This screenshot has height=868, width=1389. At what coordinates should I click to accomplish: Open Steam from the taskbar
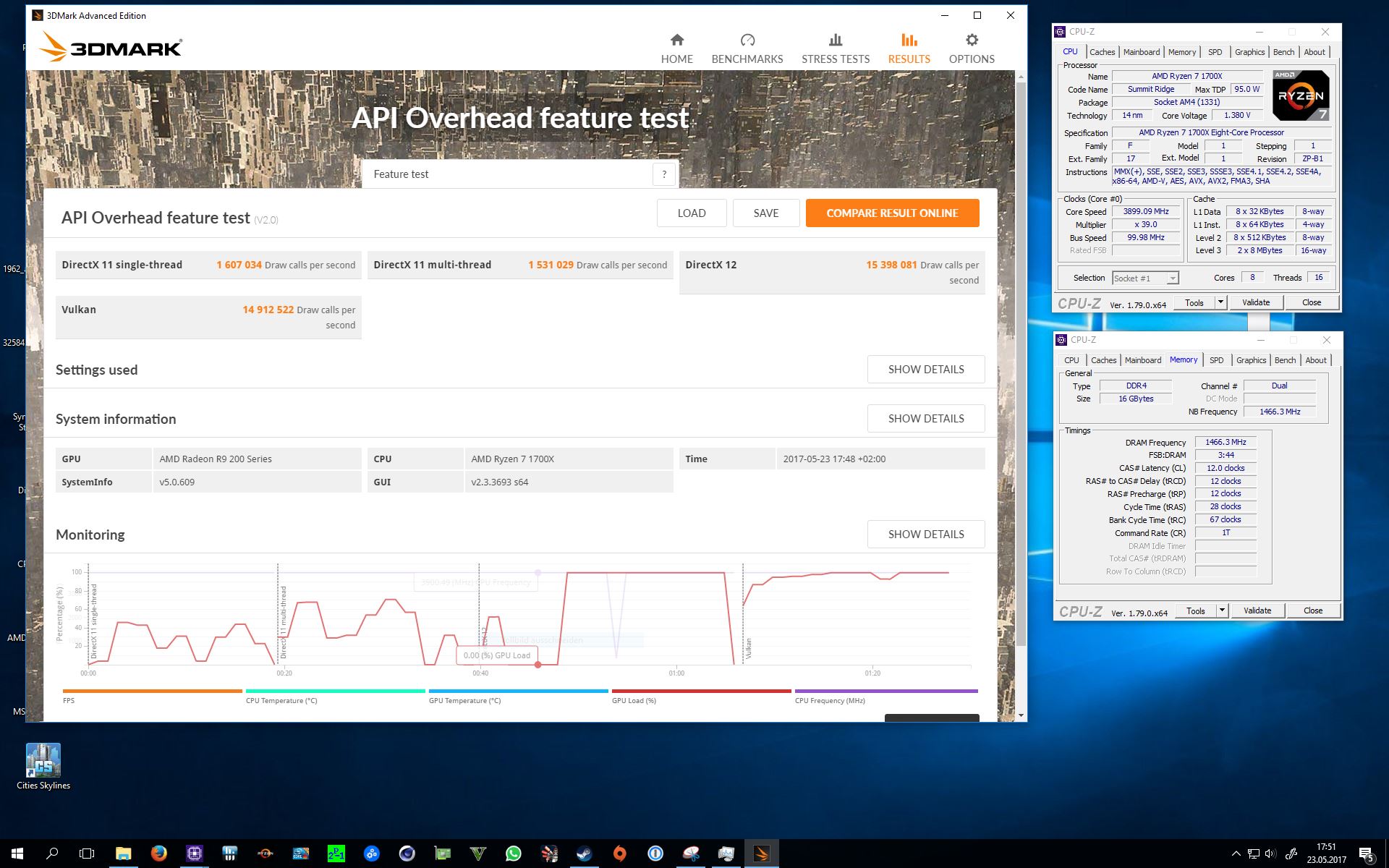584,854
